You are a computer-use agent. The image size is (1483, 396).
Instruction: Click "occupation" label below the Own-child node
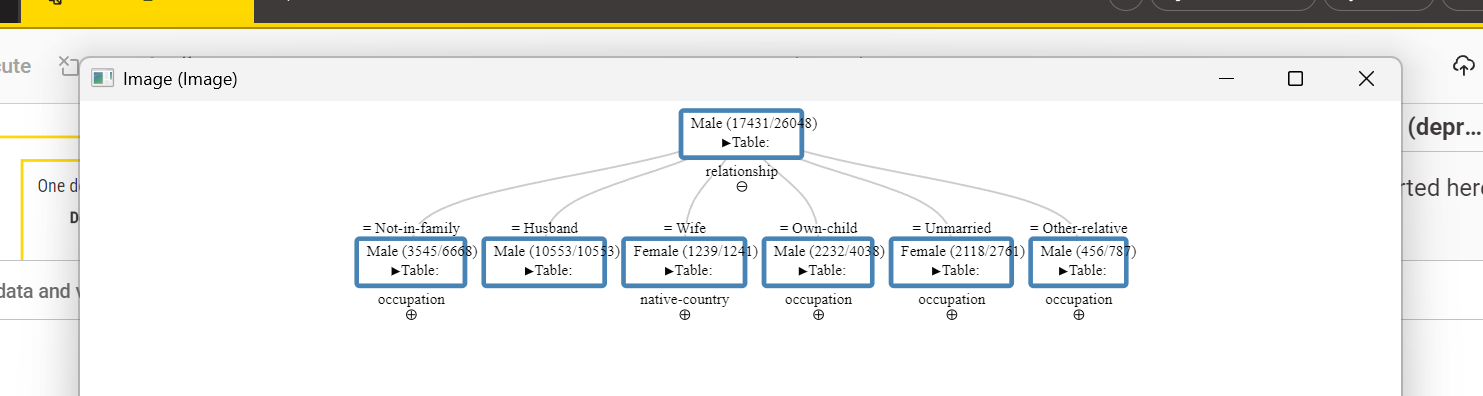818,299
